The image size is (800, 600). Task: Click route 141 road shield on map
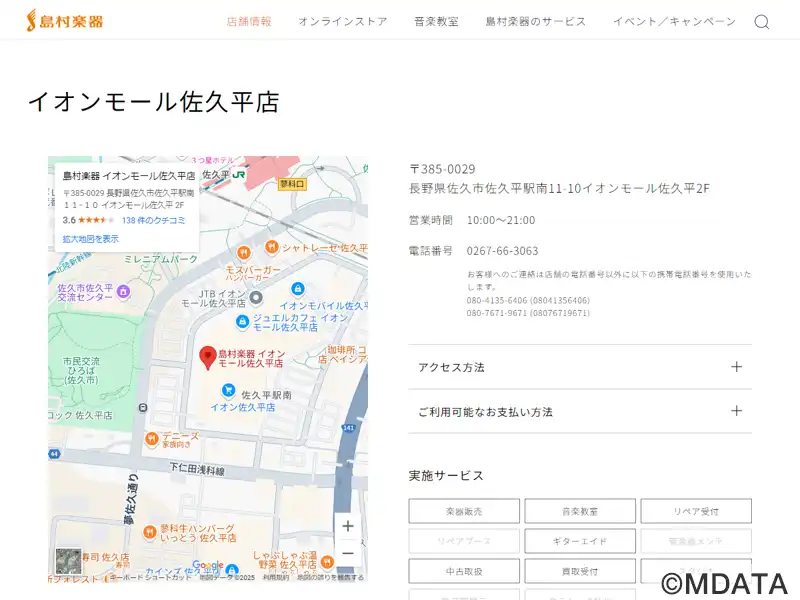pyautogui.click(x=348, y=428)
